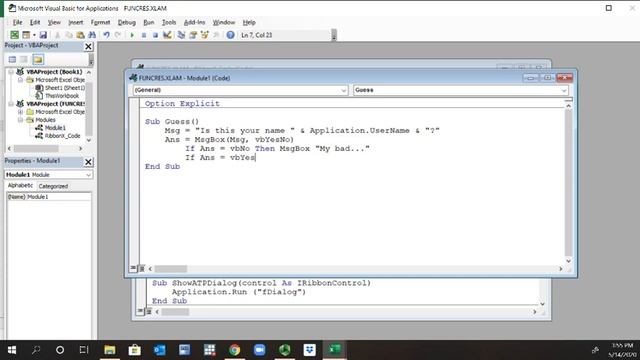Click the Redo toolbar icon
640x360 pixels.
coord(118,35)
